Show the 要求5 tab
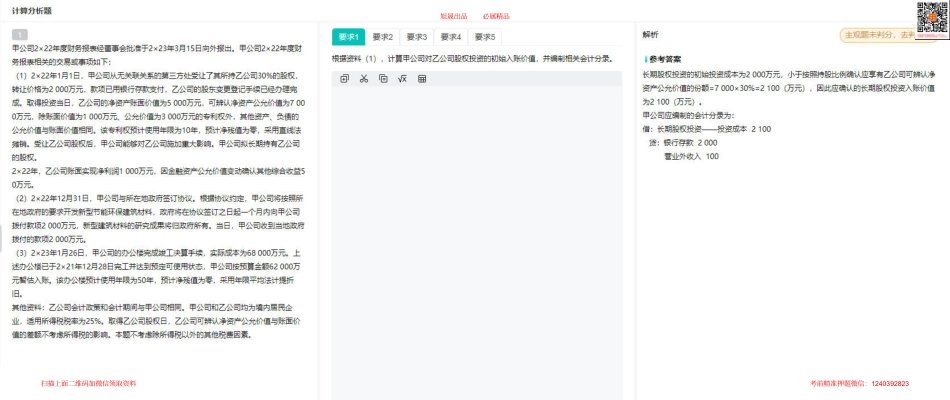The image size is (950, 400). pyautogui.click(x=484, y=37)
